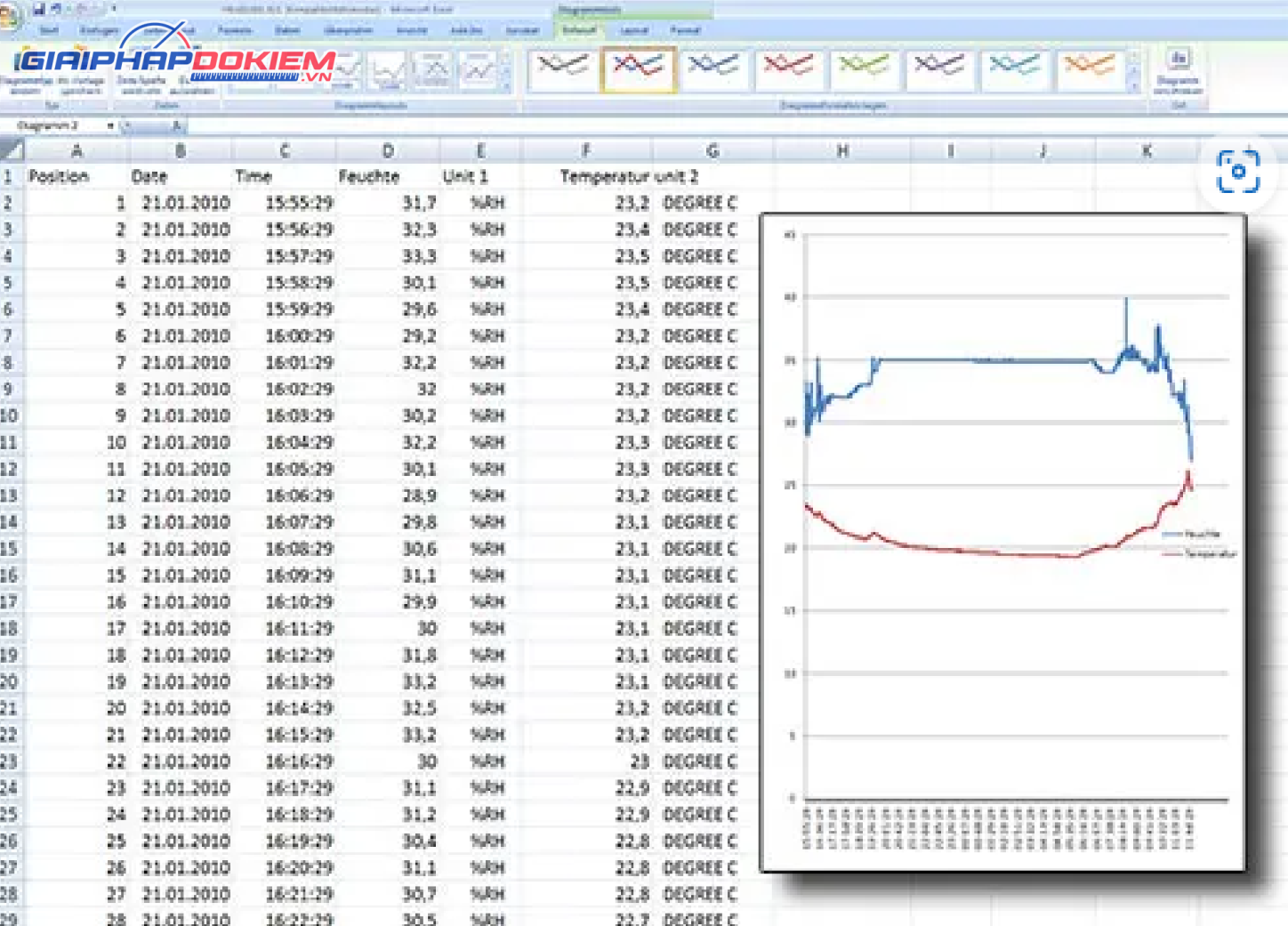Pick the last chart layout thumbnail in Diagrammlayouts
Image resolution: width=1288 pixels, height=926 pixels.
pos(479,69)
